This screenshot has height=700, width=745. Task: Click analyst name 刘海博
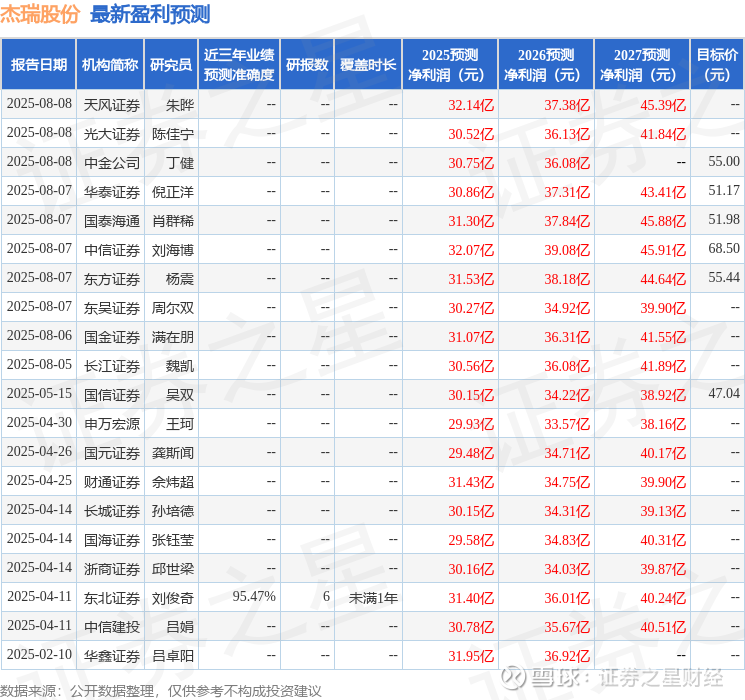point(173,250)
